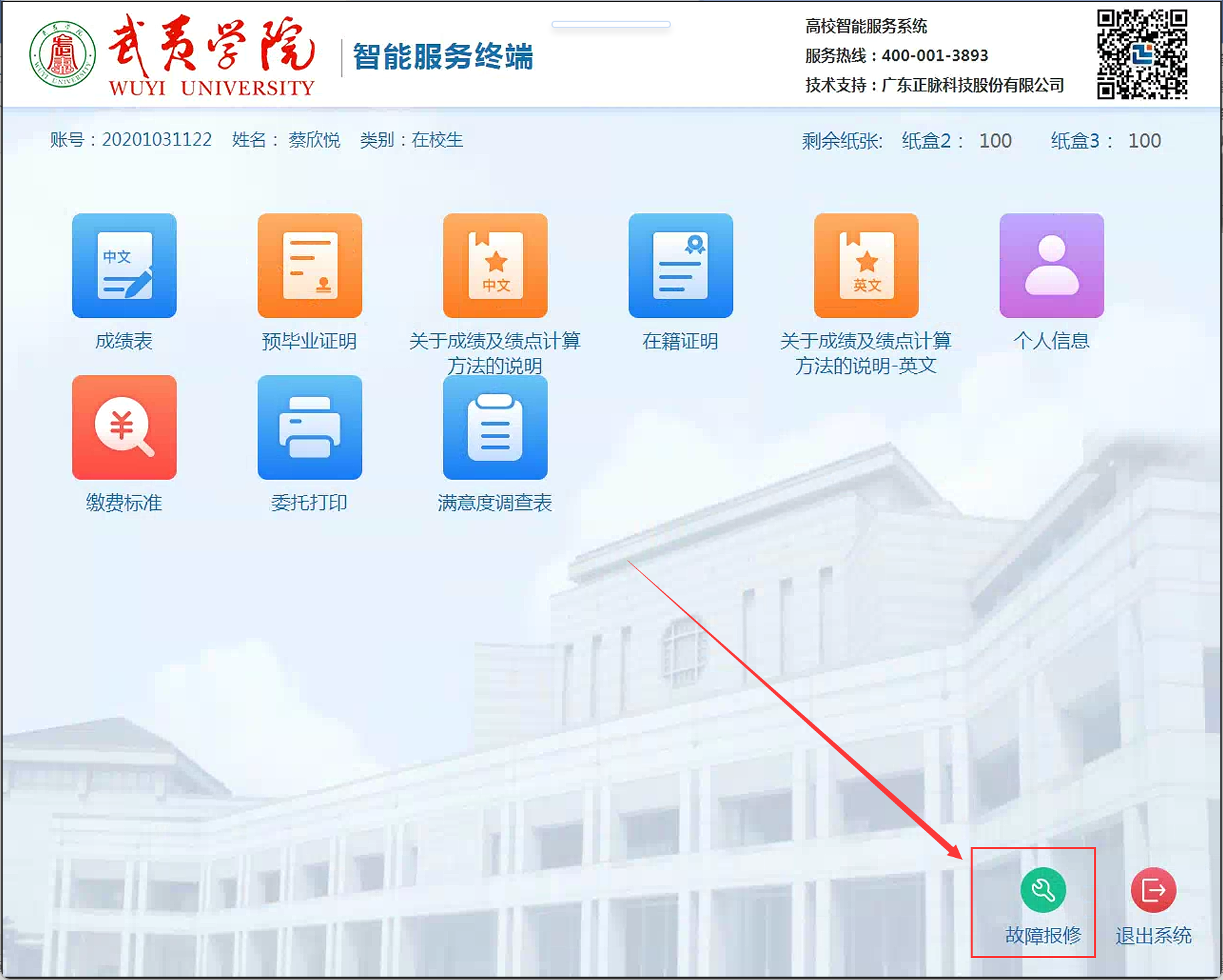The height and width of the screenshot is (980, 1223).
Task: Click the 退出系统 text label
Action: (1154, 935)
